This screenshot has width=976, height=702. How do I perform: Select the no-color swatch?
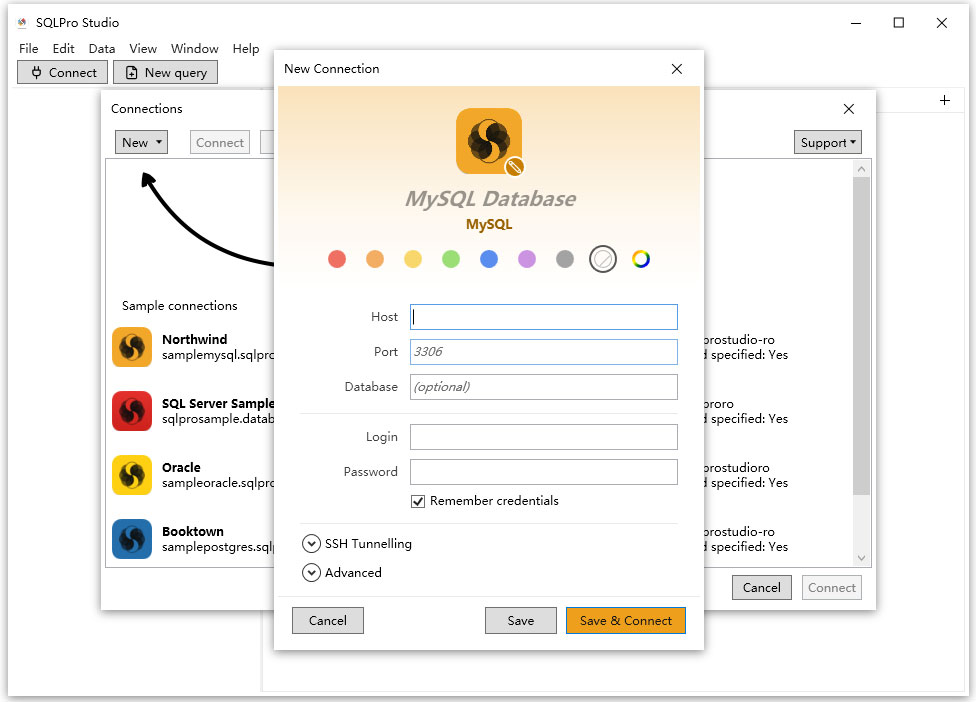tap(603, 259)
